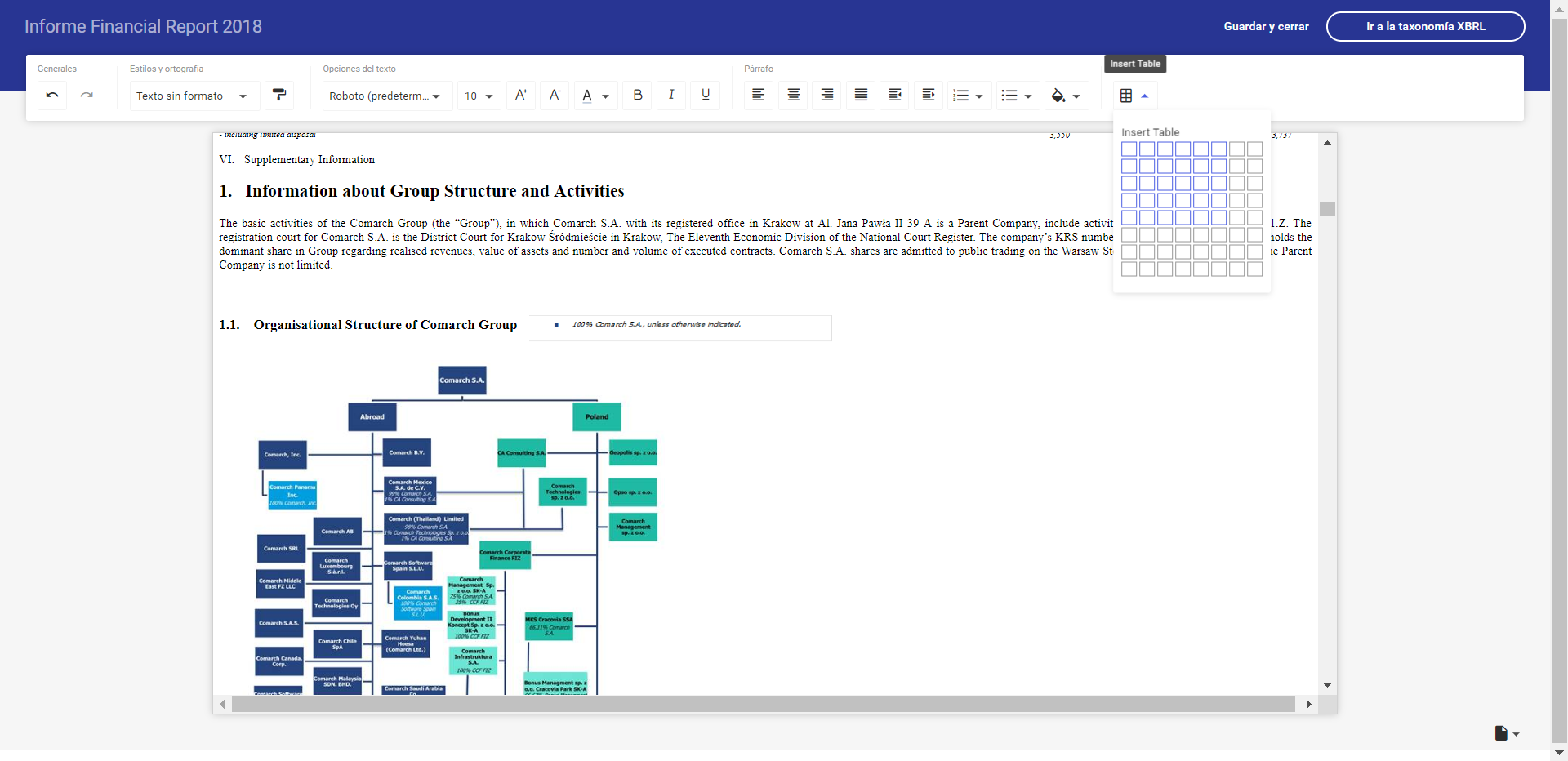Toggle underline formatting
Screen dimensions: 1568x761
point(706,96)
